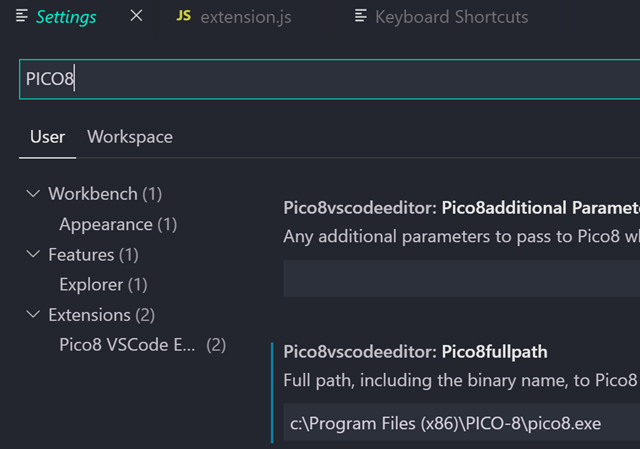Click the 'Full path, including the binary' description
The image size is (640, 449).
(462, 380)
